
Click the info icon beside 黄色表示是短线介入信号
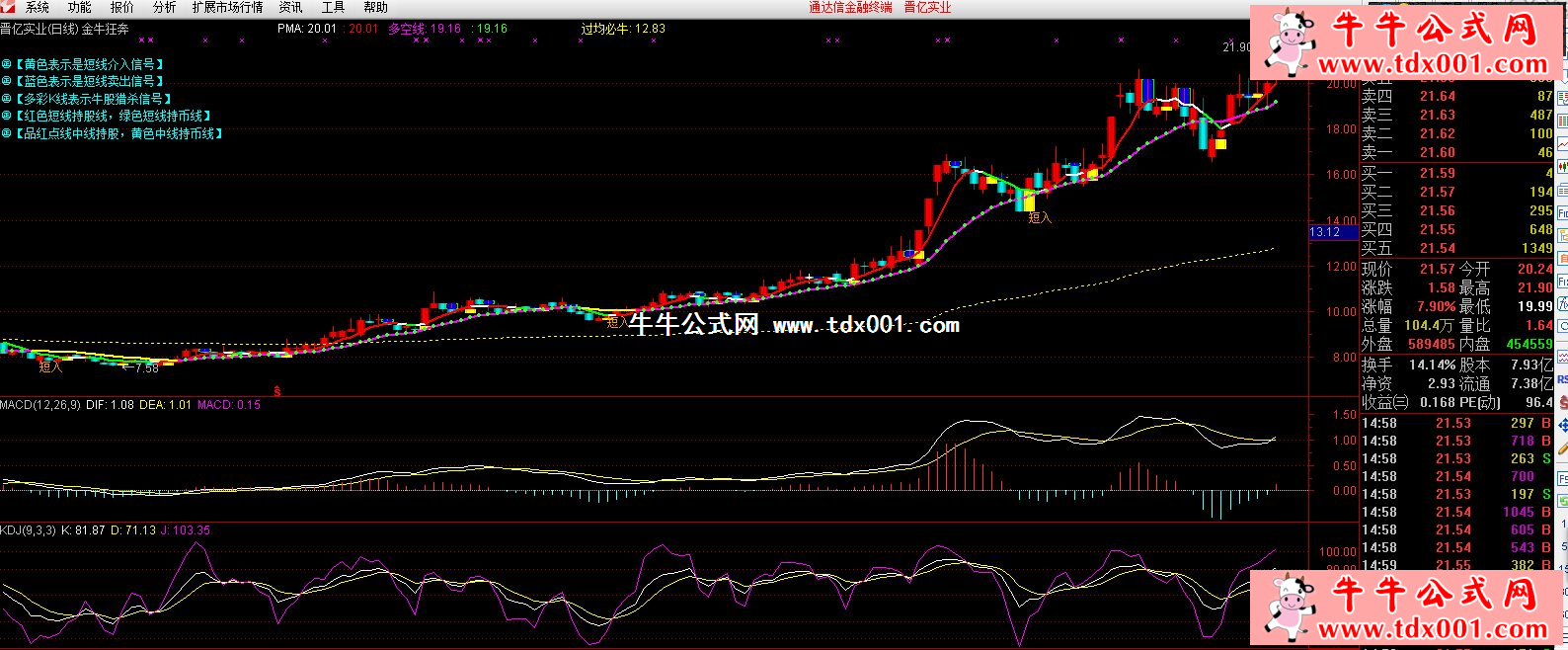(6, 64)
